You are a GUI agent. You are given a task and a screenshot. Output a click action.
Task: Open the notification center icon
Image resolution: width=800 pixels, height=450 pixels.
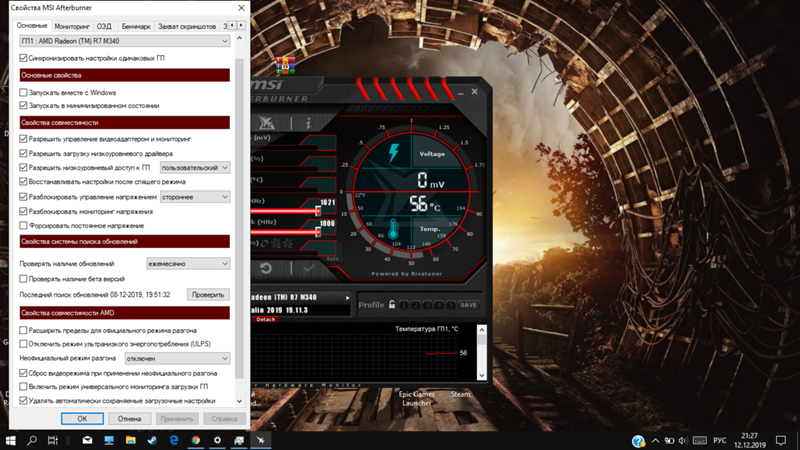pyautogui.click(x=781, y=440)
